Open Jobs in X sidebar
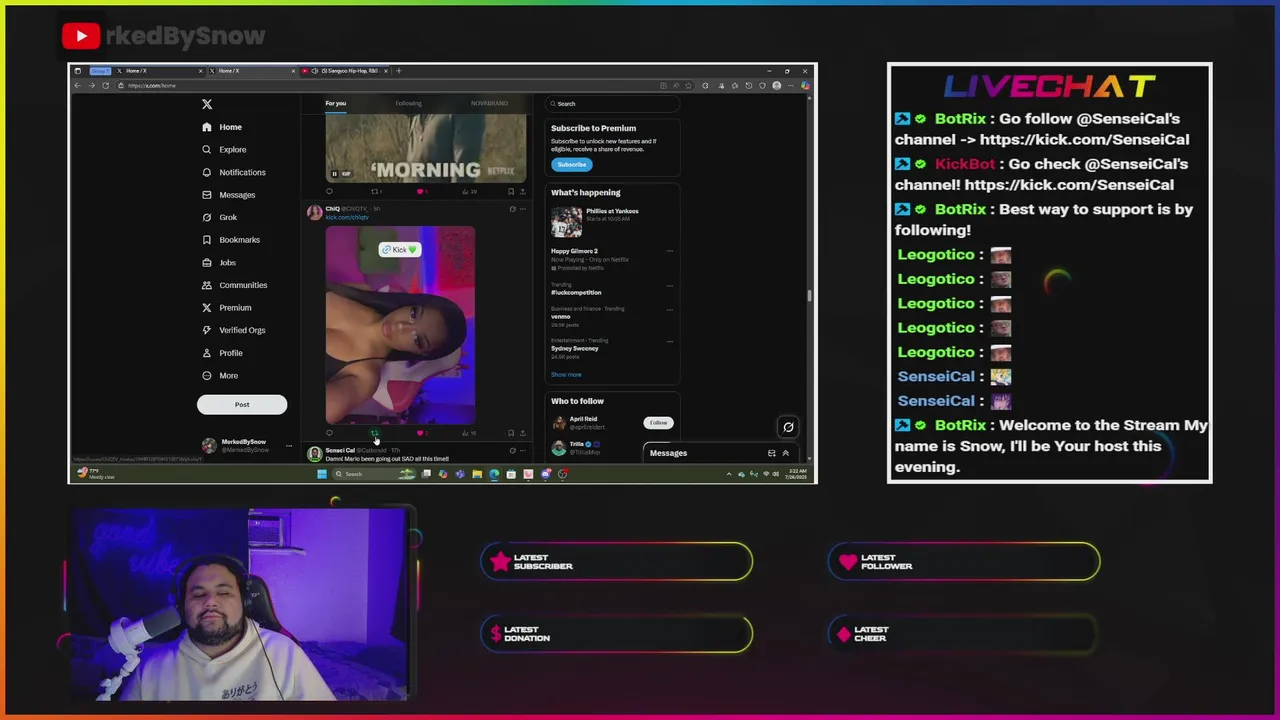This screenshot has width=1280, height=720. [x=218, y=262]
